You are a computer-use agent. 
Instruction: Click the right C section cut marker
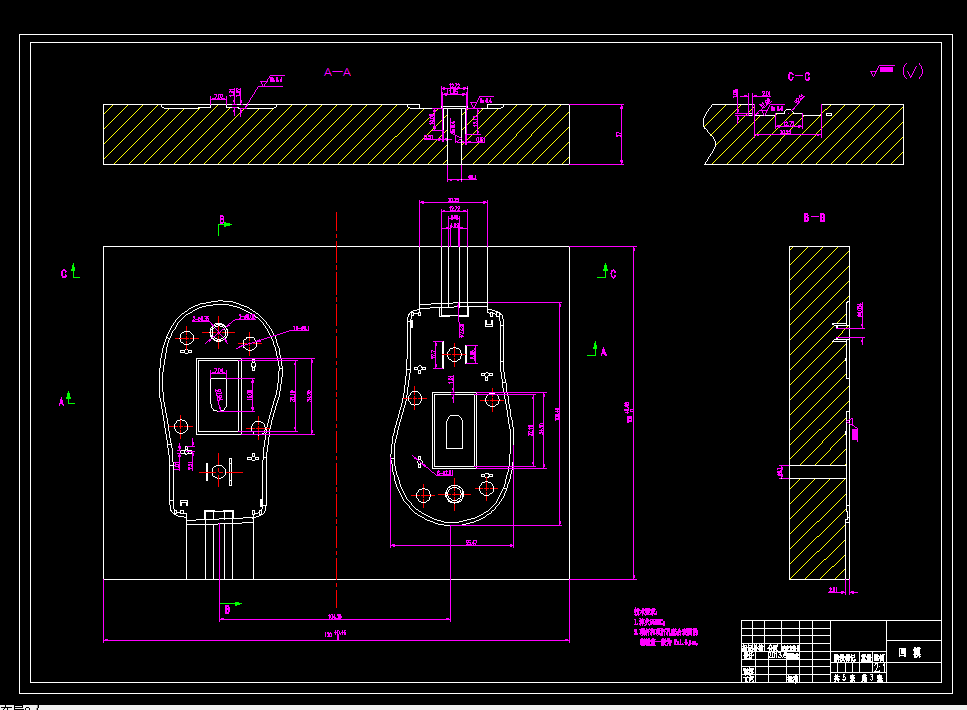click(x=607, y=271)
